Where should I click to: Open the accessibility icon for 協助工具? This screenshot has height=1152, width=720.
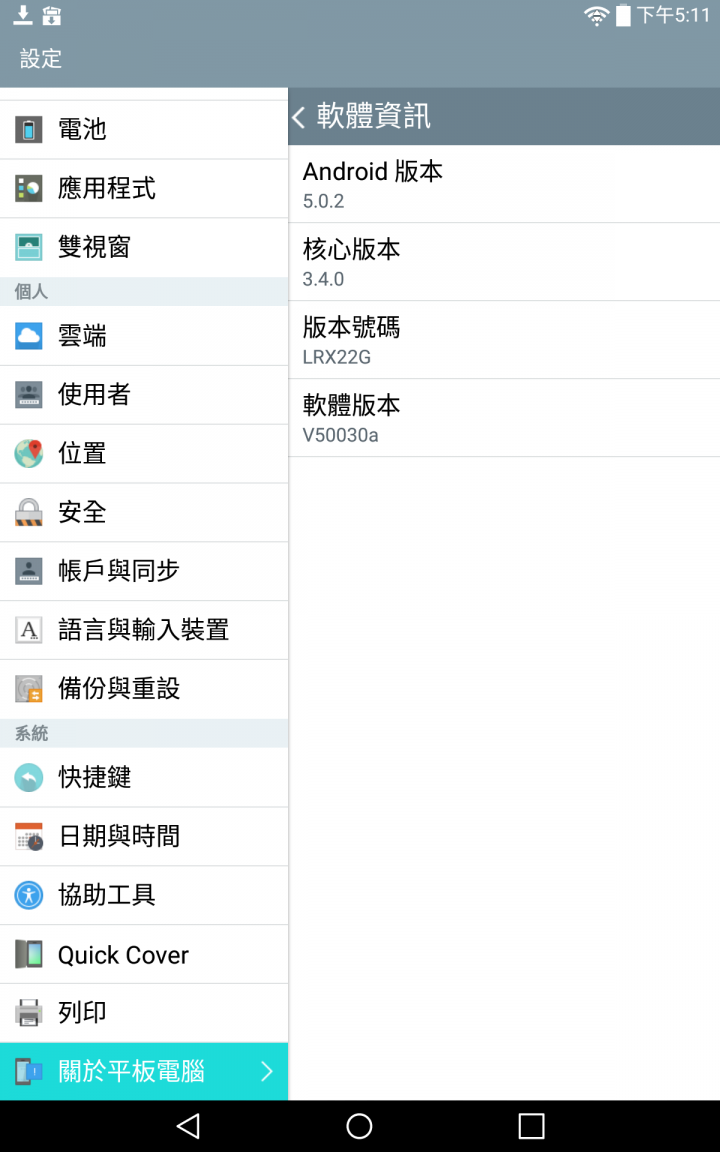coord(29,895)
